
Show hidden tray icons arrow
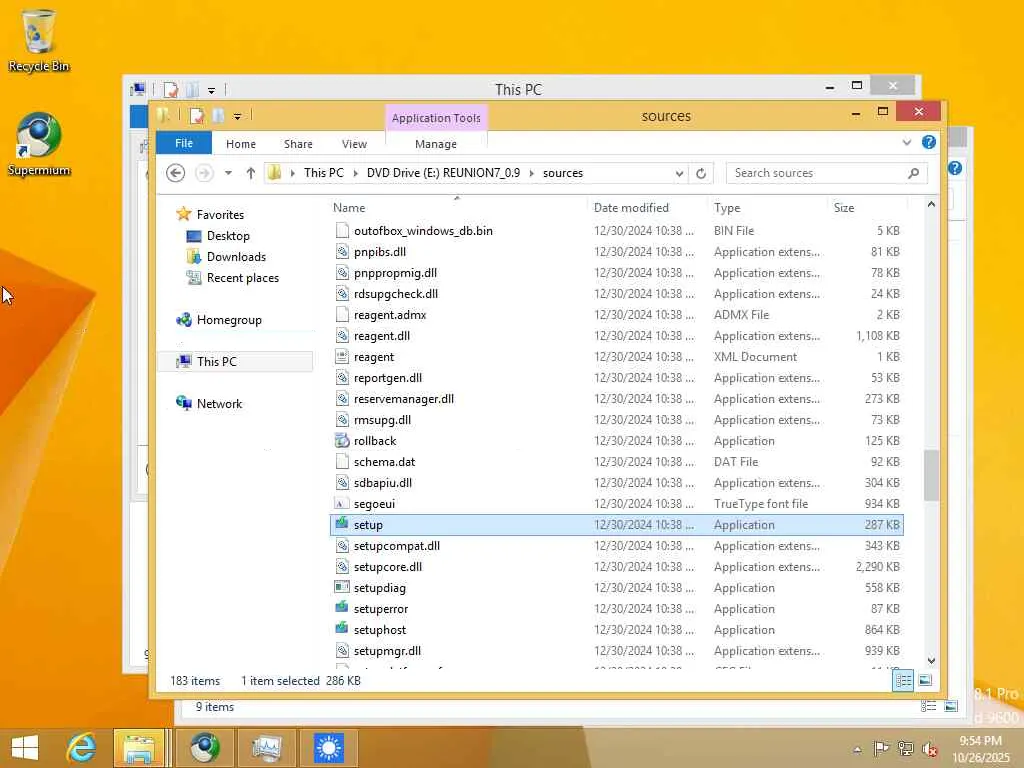(857, 749)
